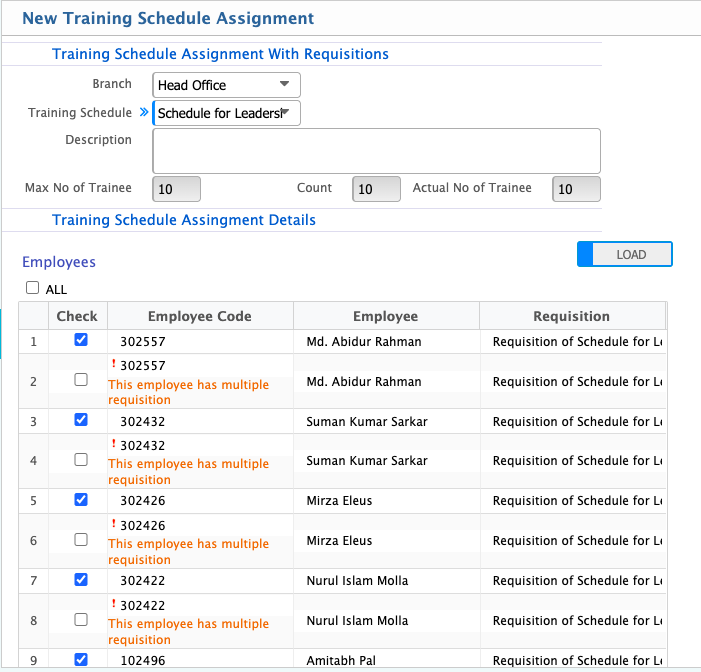701x672 pixels.
Task: Click the warning icon next to second 302426
Action: pos(114,524)
